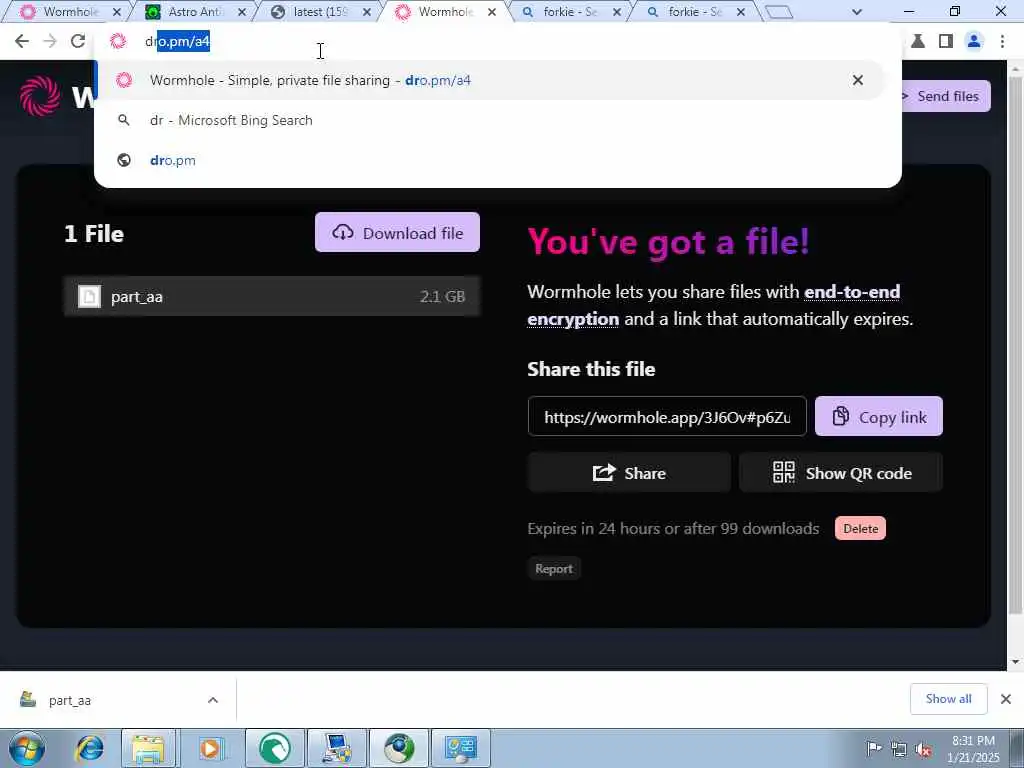
Task: Open the end-to-end encryption link
Action: pyautogui.click(x=714, y=305)
